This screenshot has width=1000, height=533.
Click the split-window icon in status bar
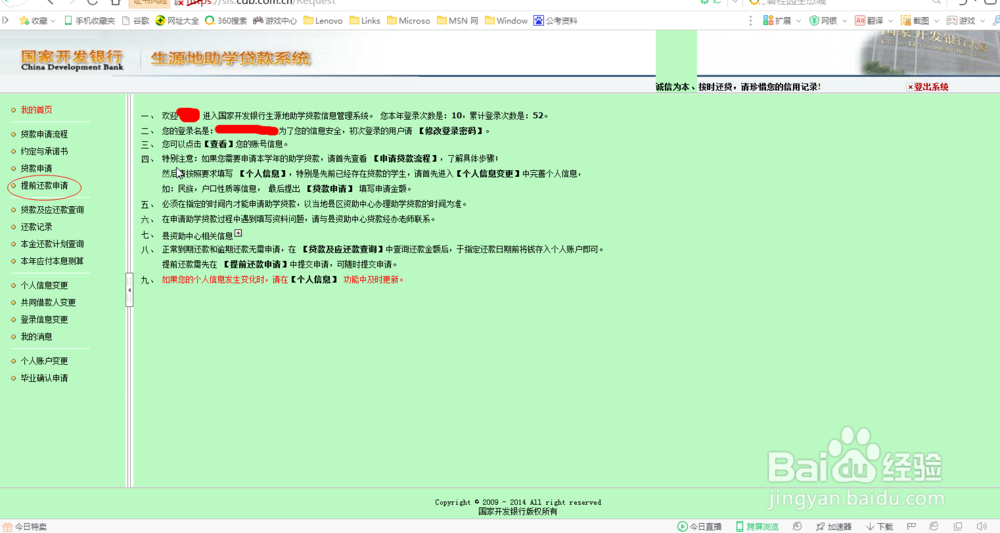pyautogui.click(x=958, y=527)
